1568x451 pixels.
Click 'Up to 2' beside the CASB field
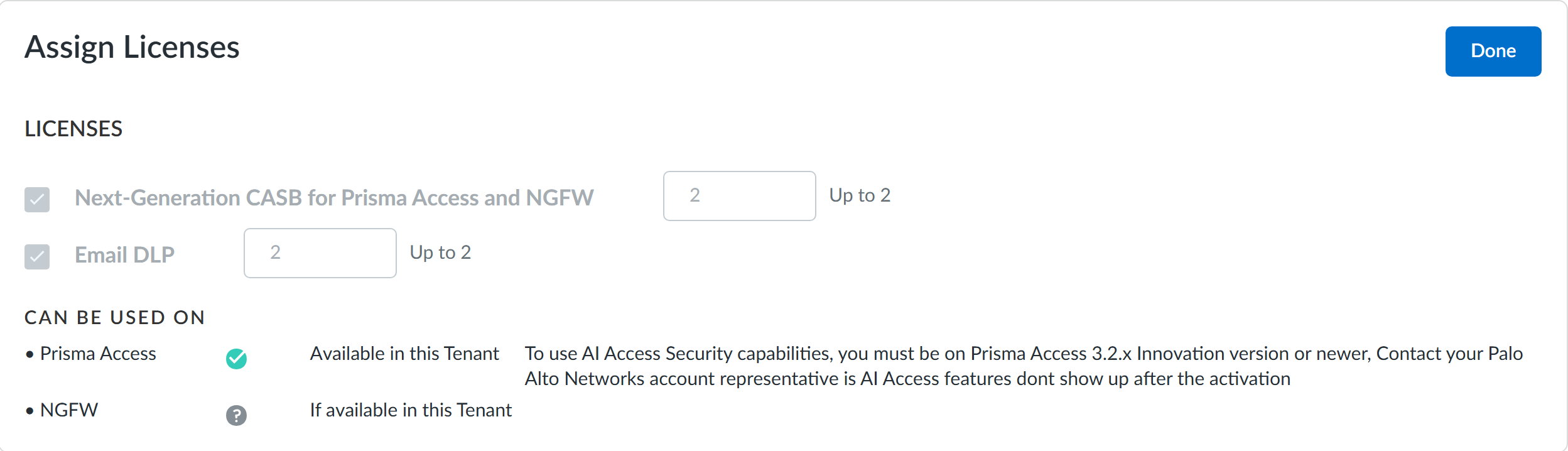coord(860,195)
